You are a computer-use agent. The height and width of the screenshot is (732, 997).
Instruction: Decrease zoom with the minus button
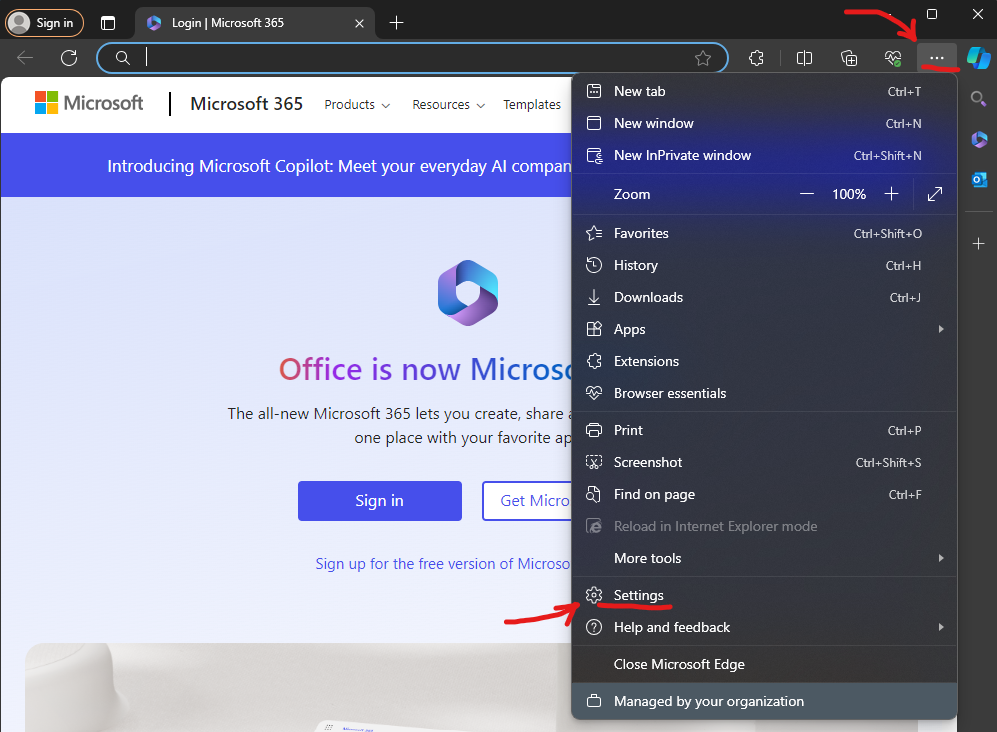(x=807, y=194)
